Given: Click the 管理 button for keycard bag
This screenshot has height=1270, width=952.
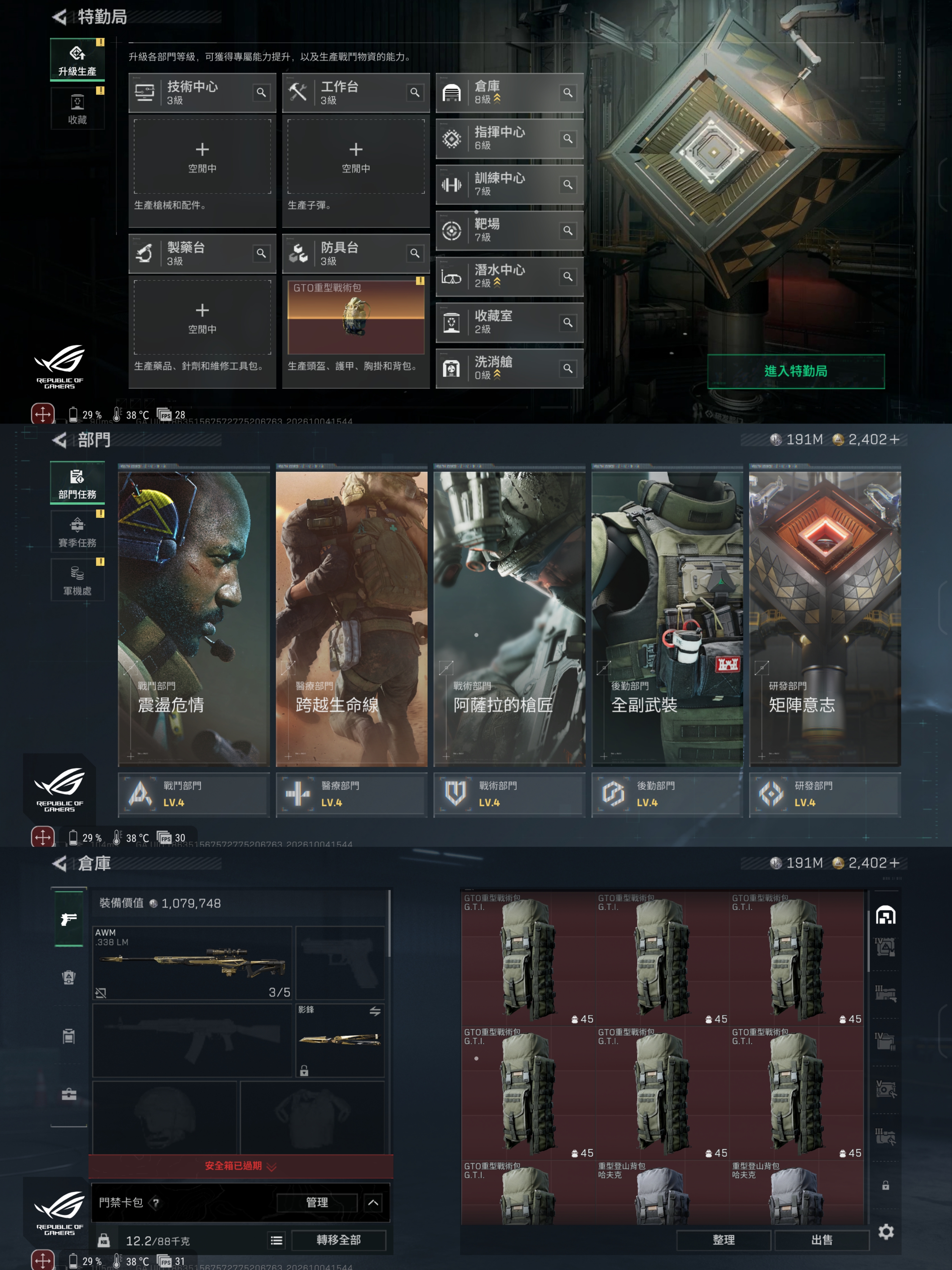Looking at the screenshot, I should (317, 1202).
